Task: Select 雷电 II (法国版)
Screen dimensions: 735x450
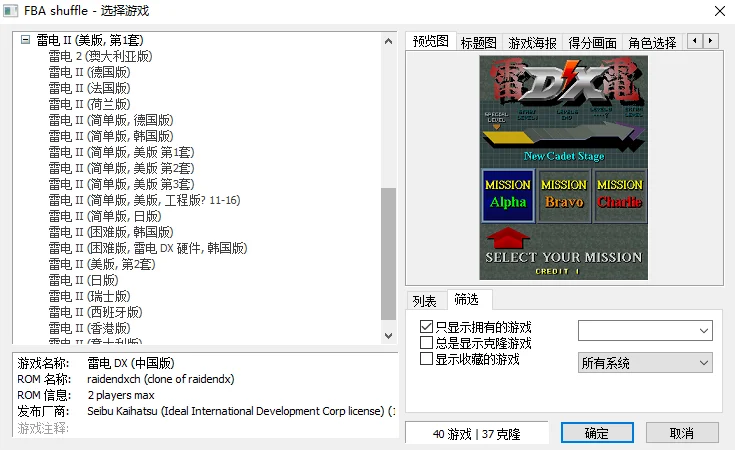Action: (90, 88)
